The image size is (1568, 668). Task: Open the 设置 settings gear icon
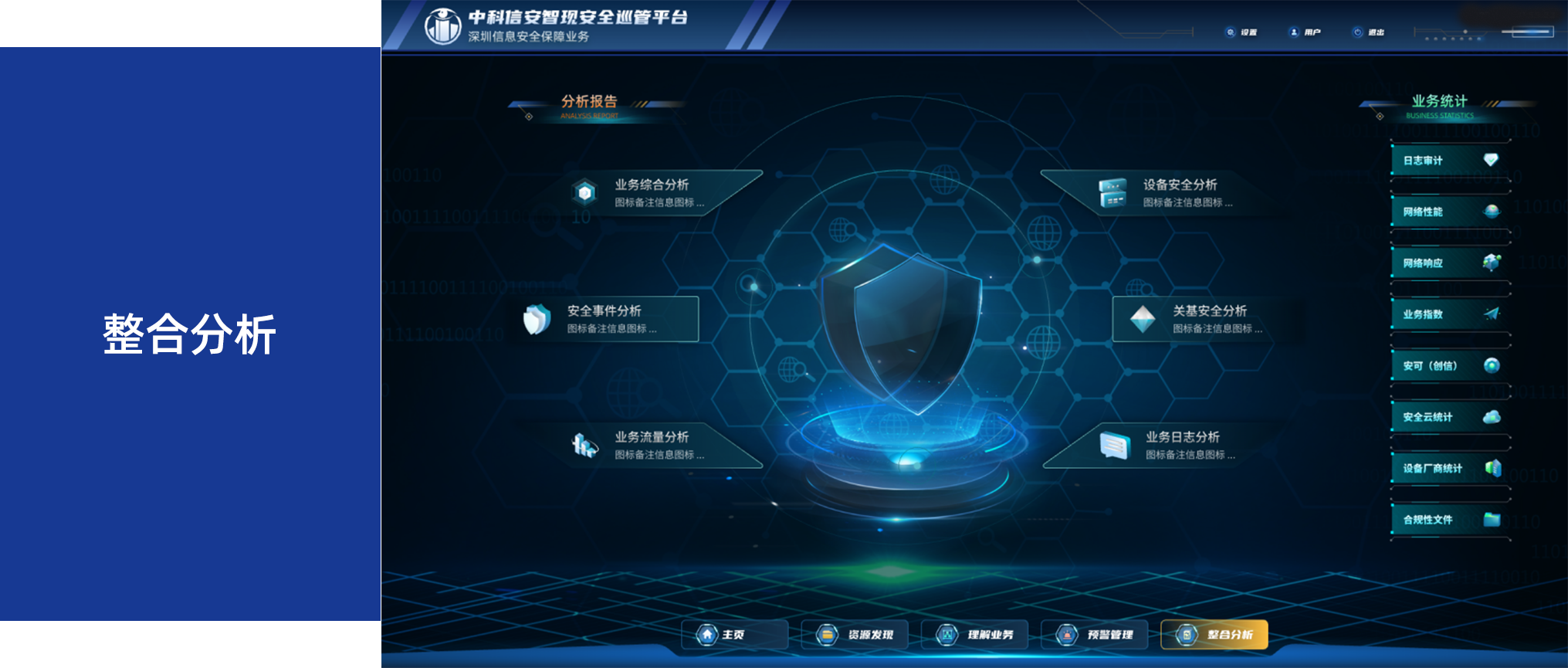coord(1230,32)
